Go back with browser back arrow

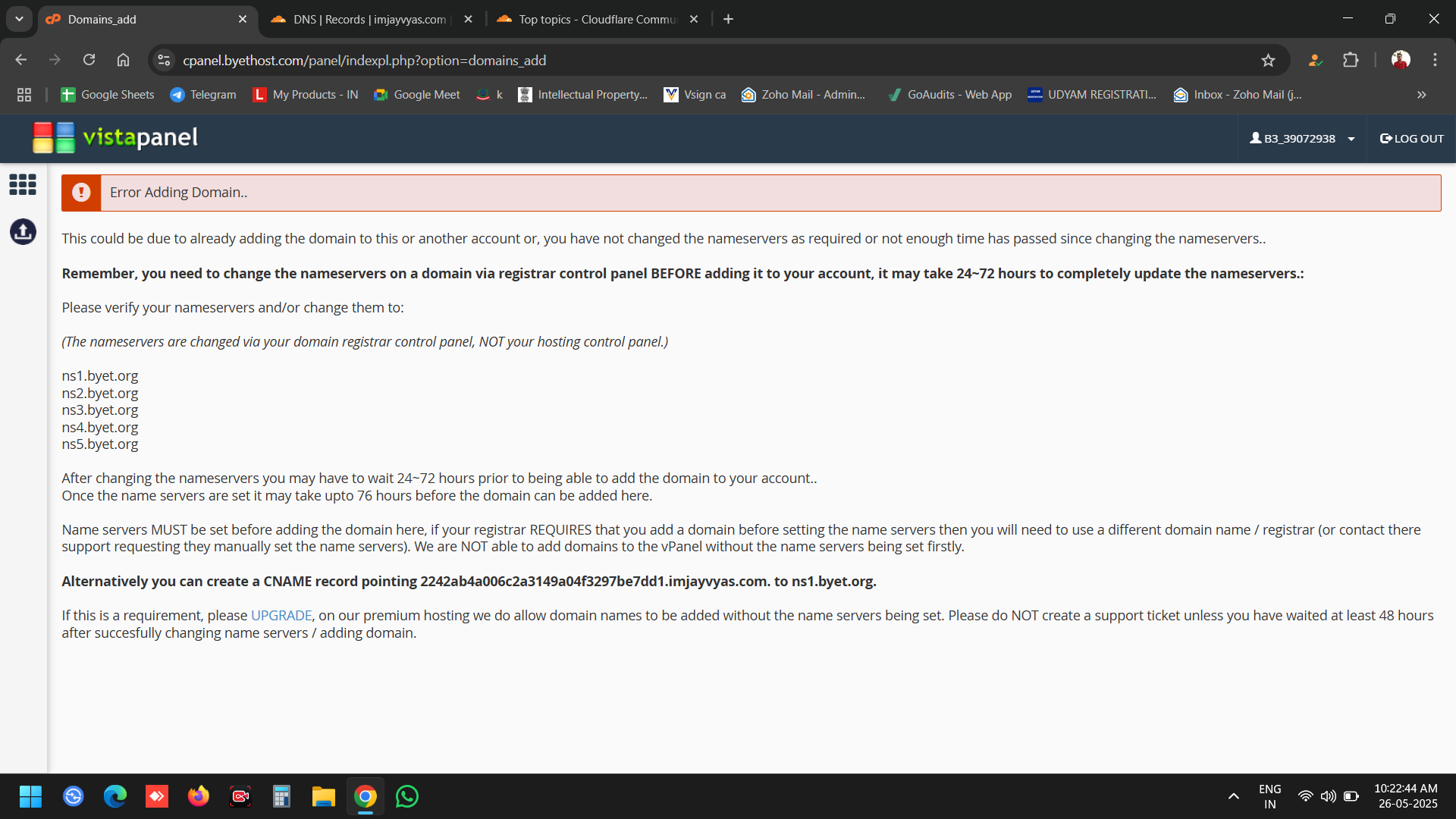[20, 60]
